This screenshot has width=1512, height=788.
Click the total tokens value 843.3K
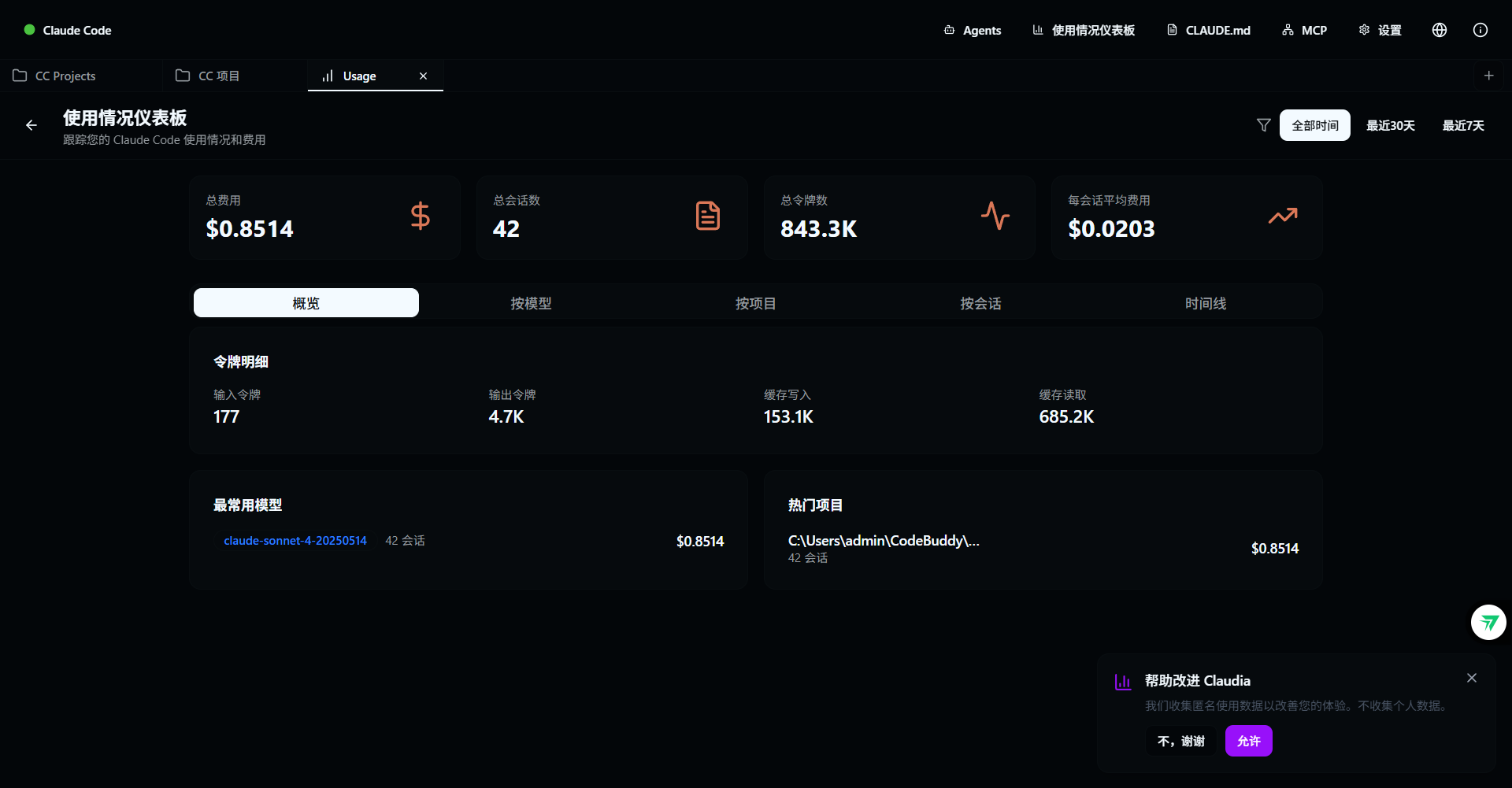pyautogui.click(x=819, y=229)
